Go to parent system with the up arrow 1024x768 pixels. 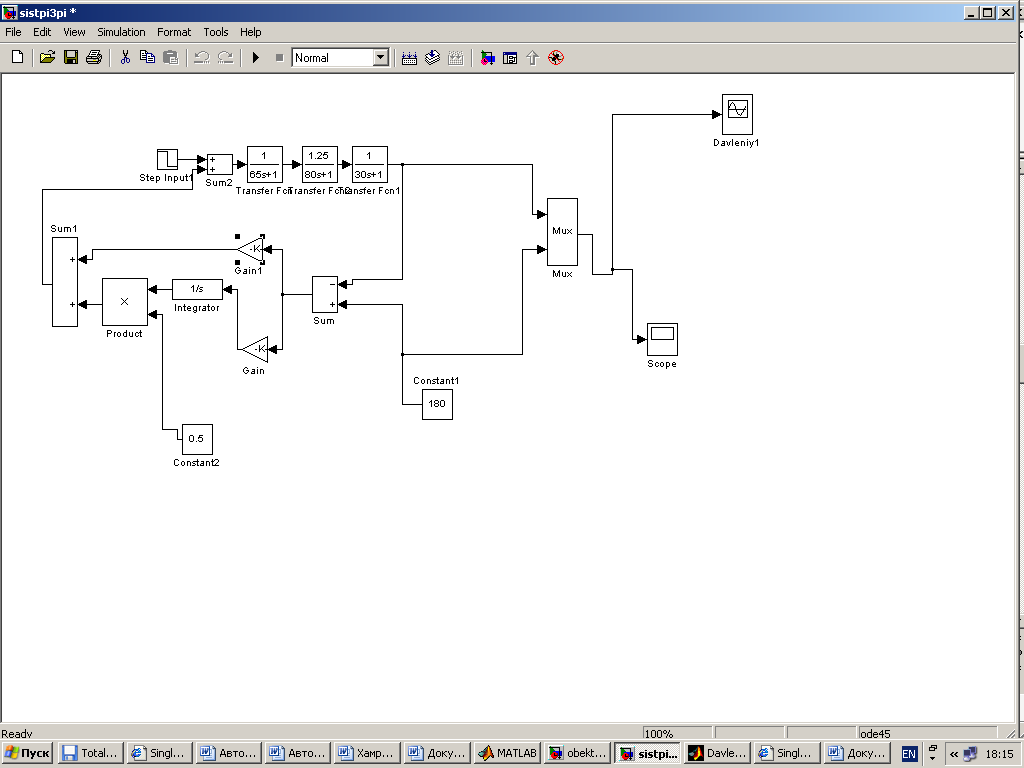(533, 57)
